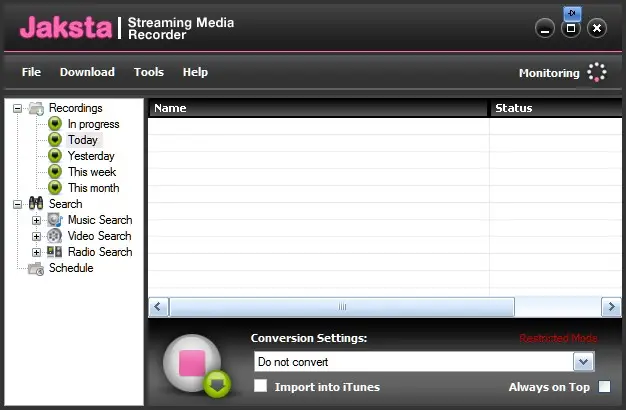
Task: Expand the Music Search node
Action: point(36,220)
